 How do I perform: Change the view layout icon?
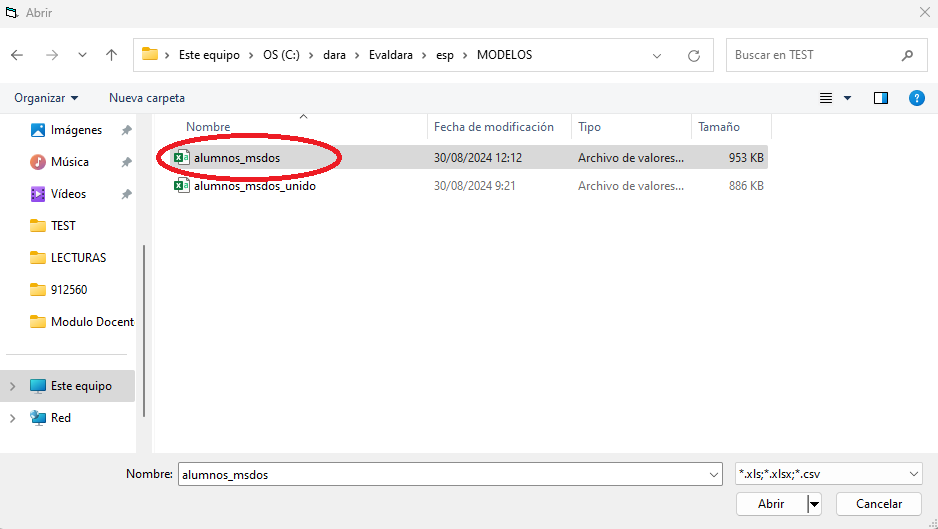click(826, 98)
